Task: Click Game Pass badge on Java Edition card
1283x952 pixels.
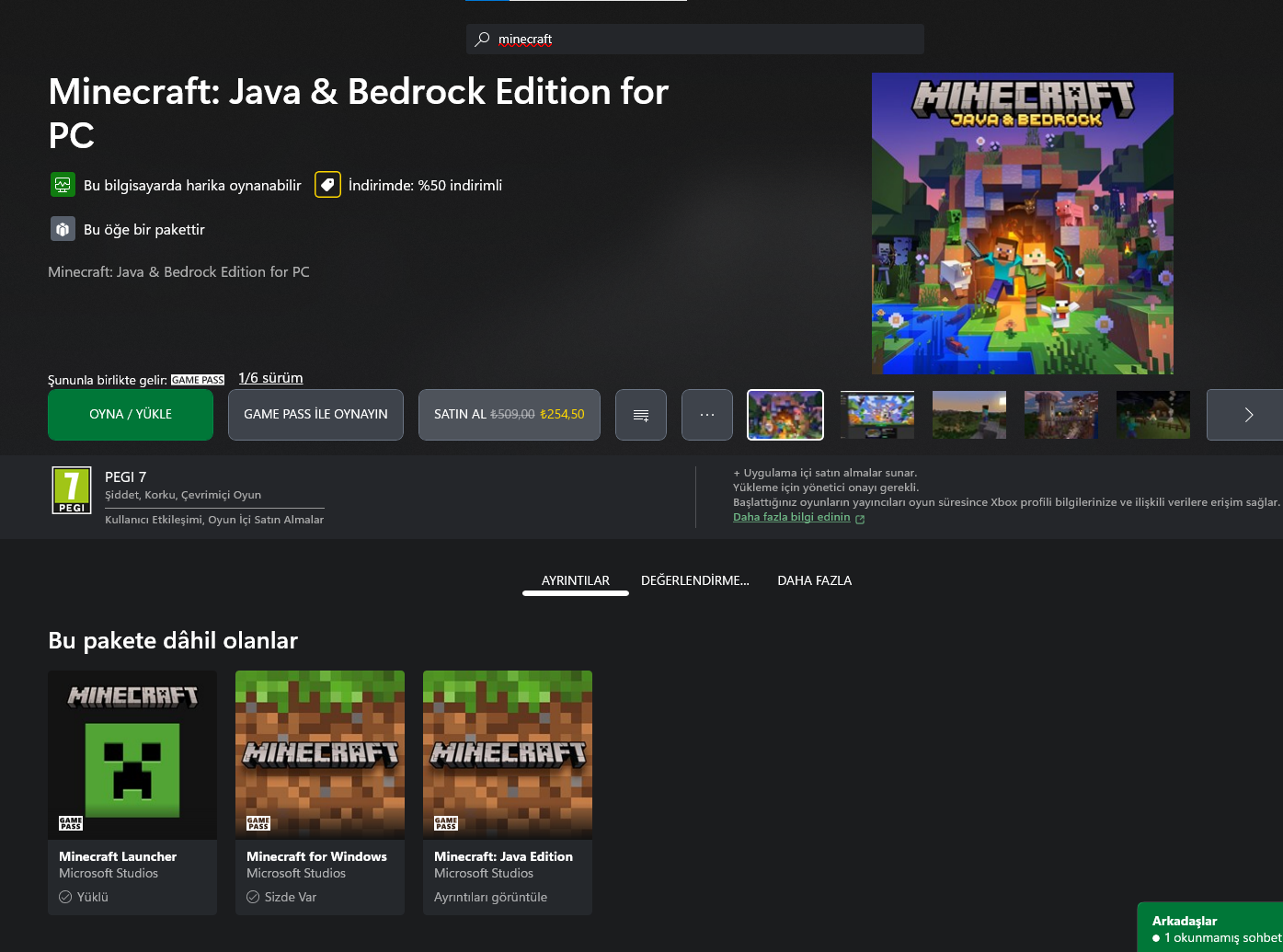Action: pos(446,823)
